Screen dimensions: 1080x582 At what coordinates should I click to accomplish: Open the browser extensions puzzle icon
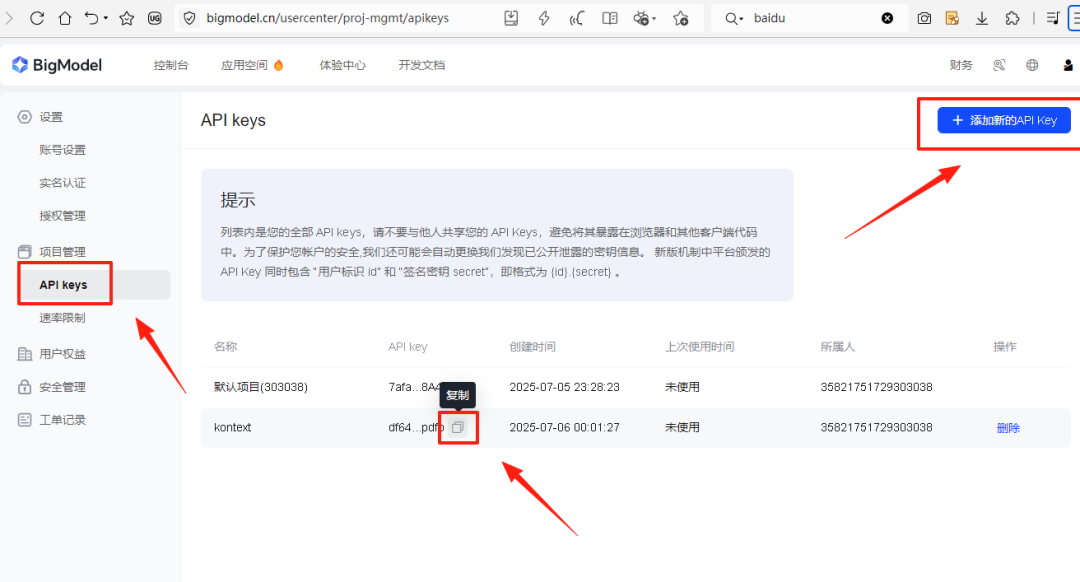click(1013, 17)
